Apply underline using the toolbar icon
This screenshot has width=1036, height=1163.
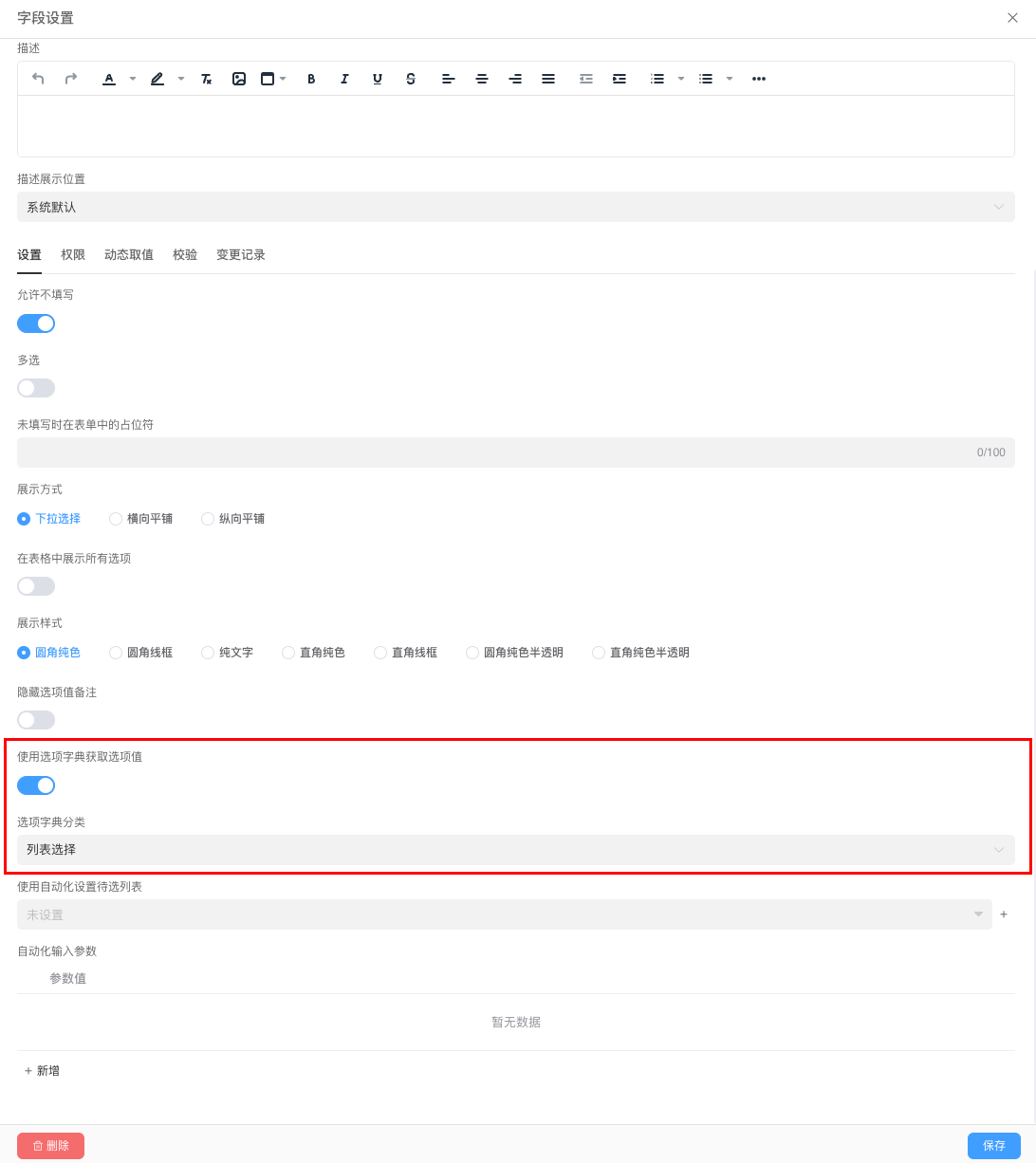point(377,79)
